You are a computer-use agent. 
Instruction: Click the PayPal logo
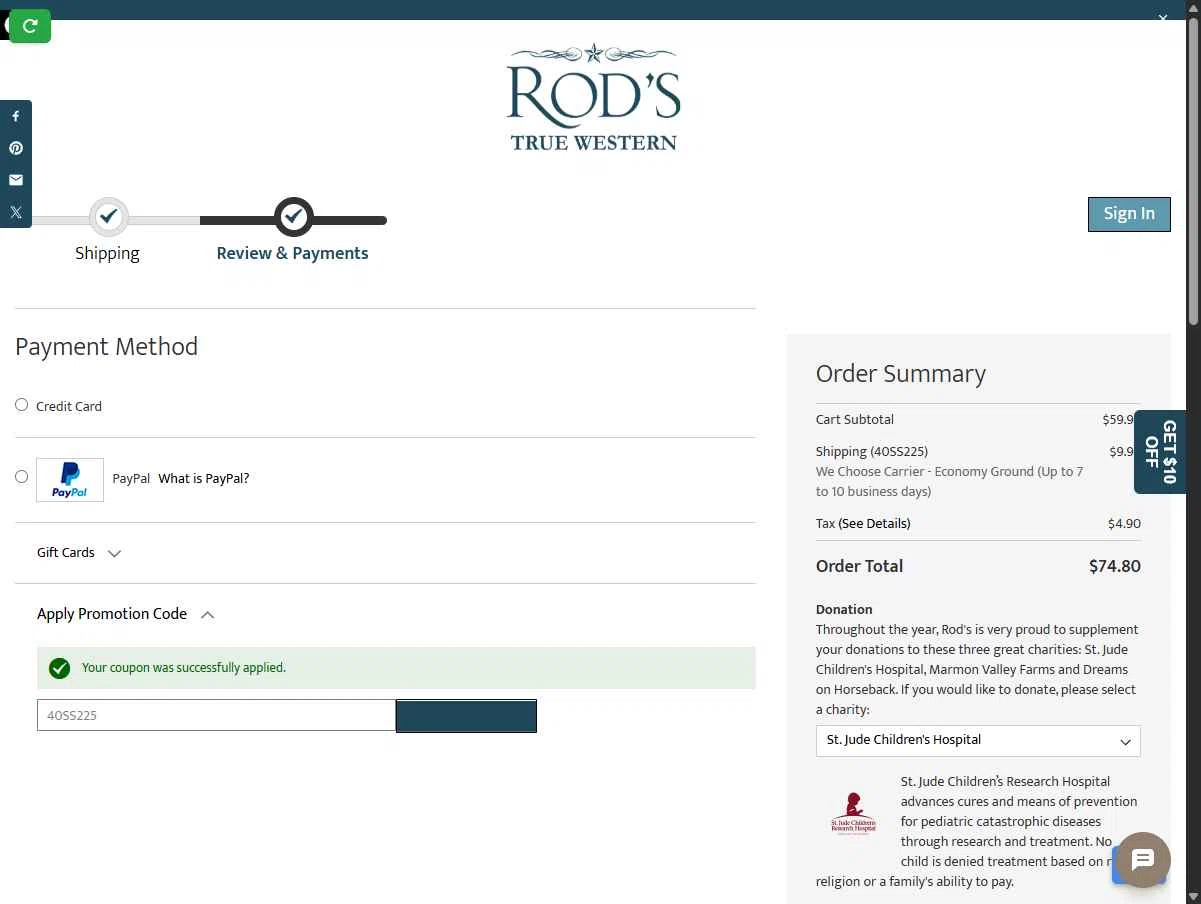(x=70, y=480)
